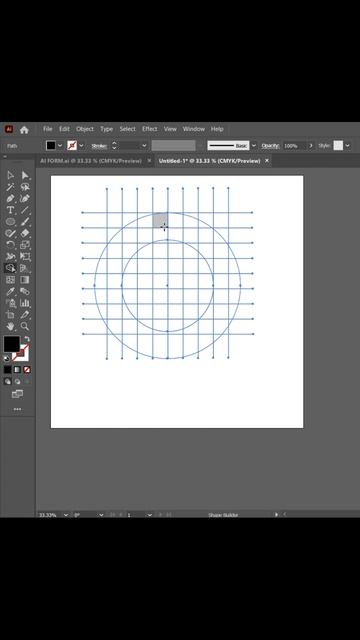Select the Direct Selection tool
This screenshot has height=640, width=360.
pos(25,175)
